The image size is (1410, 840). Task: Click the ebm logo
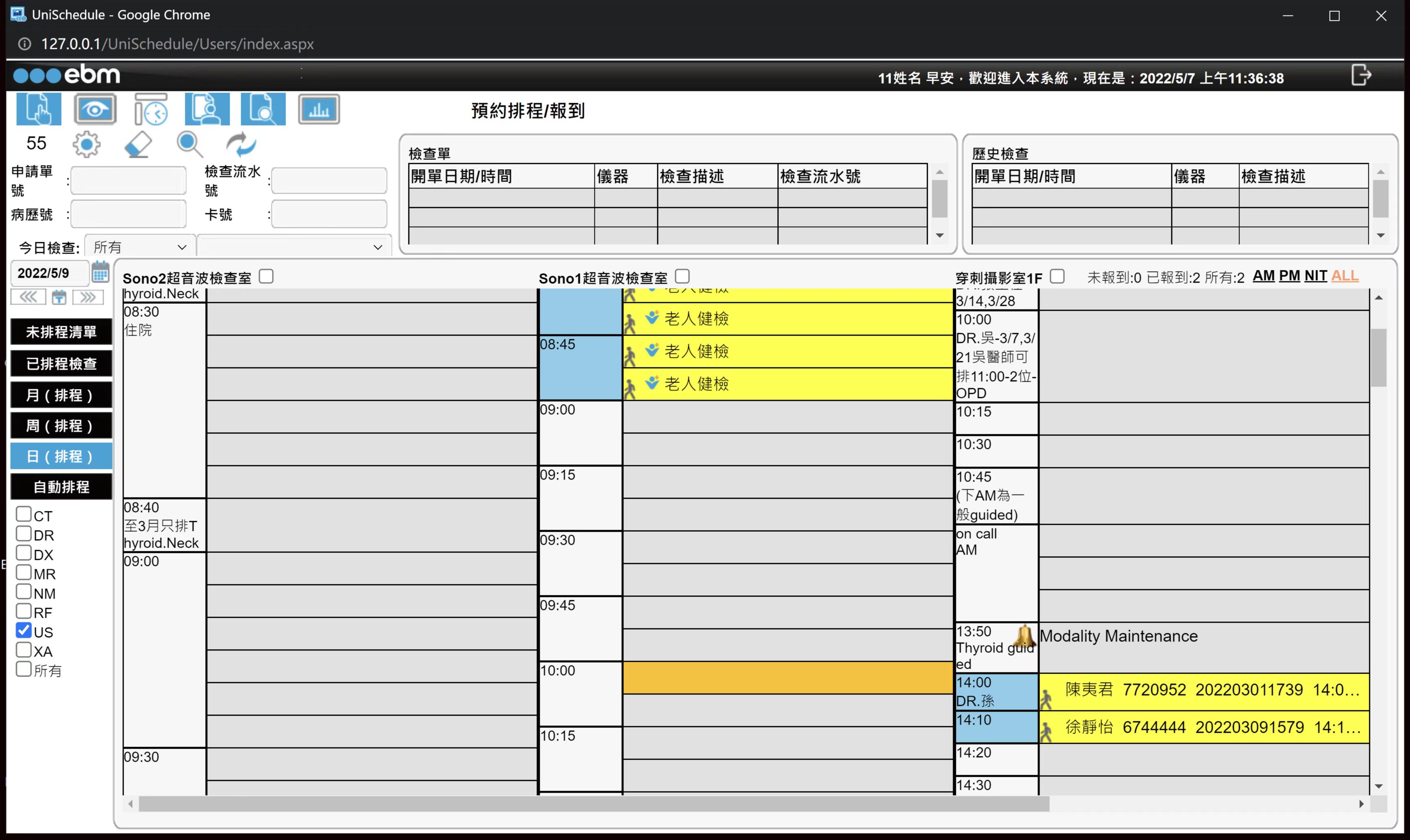click(x=67, y=75)
